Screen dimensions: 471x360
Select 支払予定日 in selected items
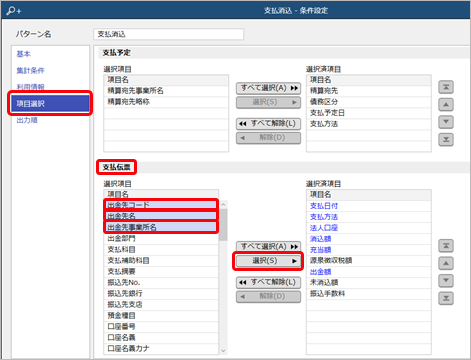pyautogui.click(x=369, y=113)
